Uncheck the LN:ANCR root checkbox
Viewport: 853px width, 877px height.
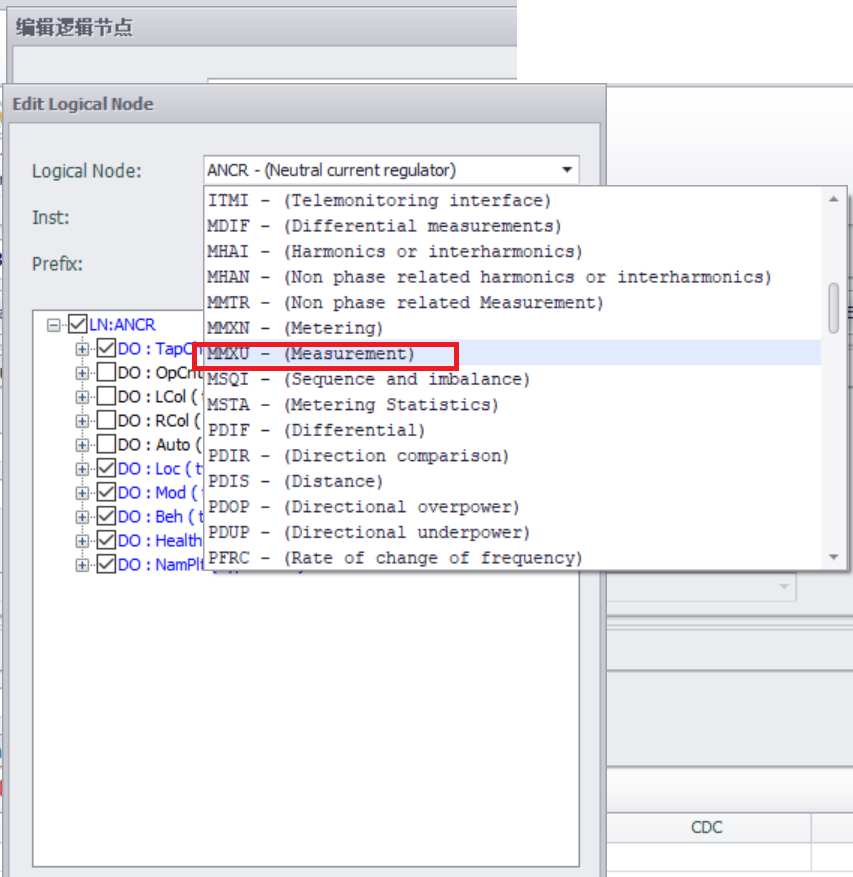(x=77, y=325)
